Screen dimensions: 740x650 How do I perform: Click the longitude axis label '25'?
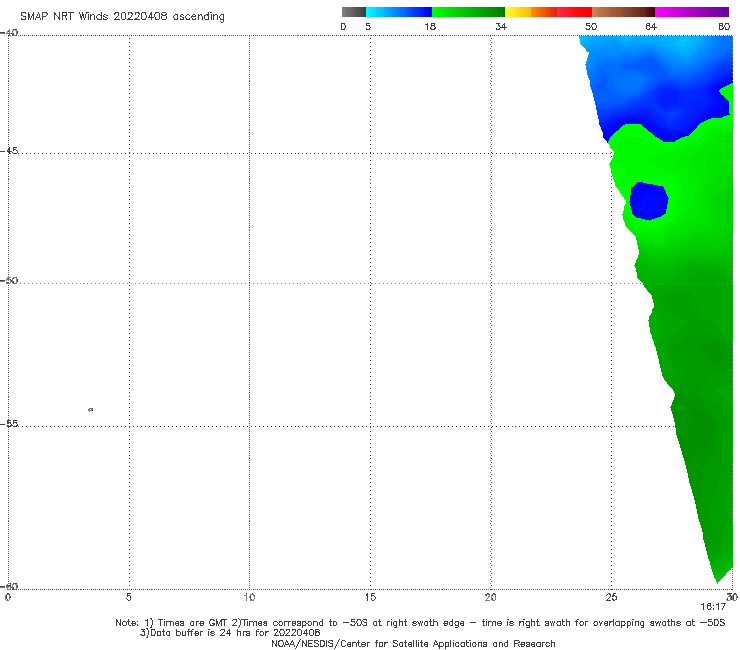[611, 597]
